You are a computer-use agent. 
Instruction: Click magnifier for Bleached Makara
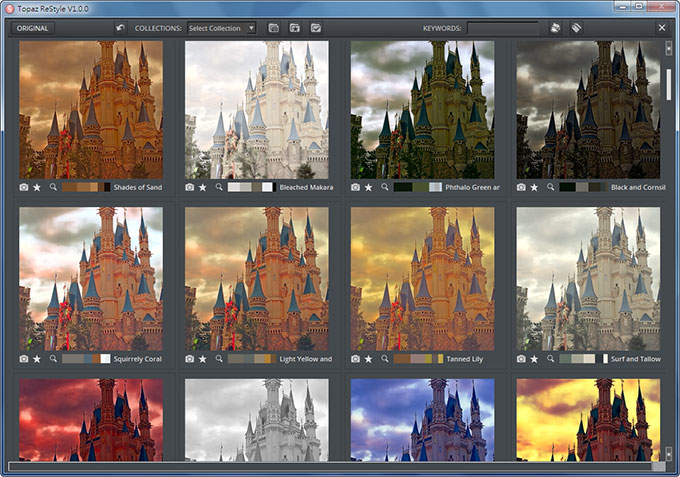point(219,187)
